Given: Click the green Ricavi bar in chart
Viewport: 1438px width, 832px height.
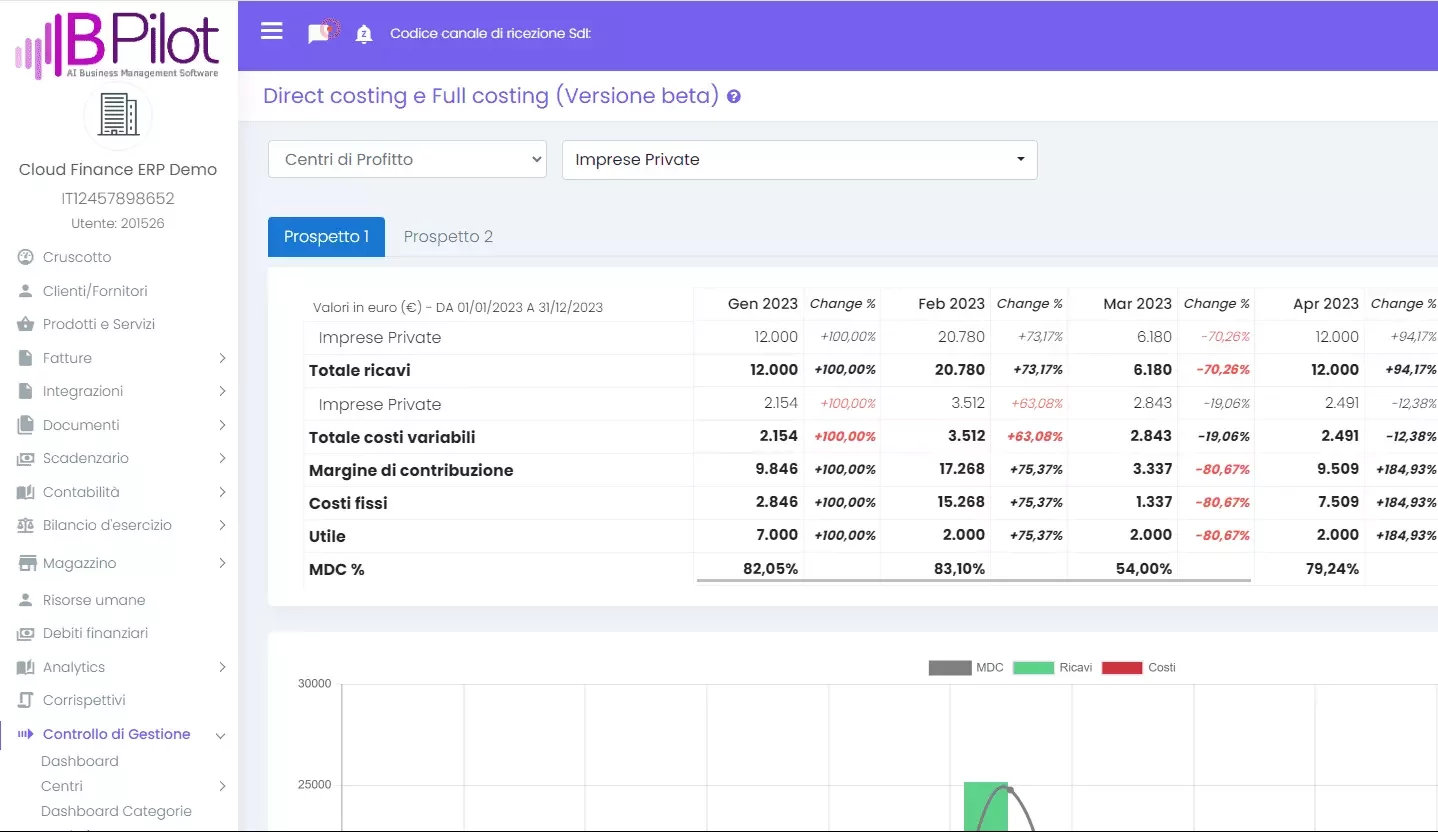Looking at the screenshot, I should click(x=986, y=806).
